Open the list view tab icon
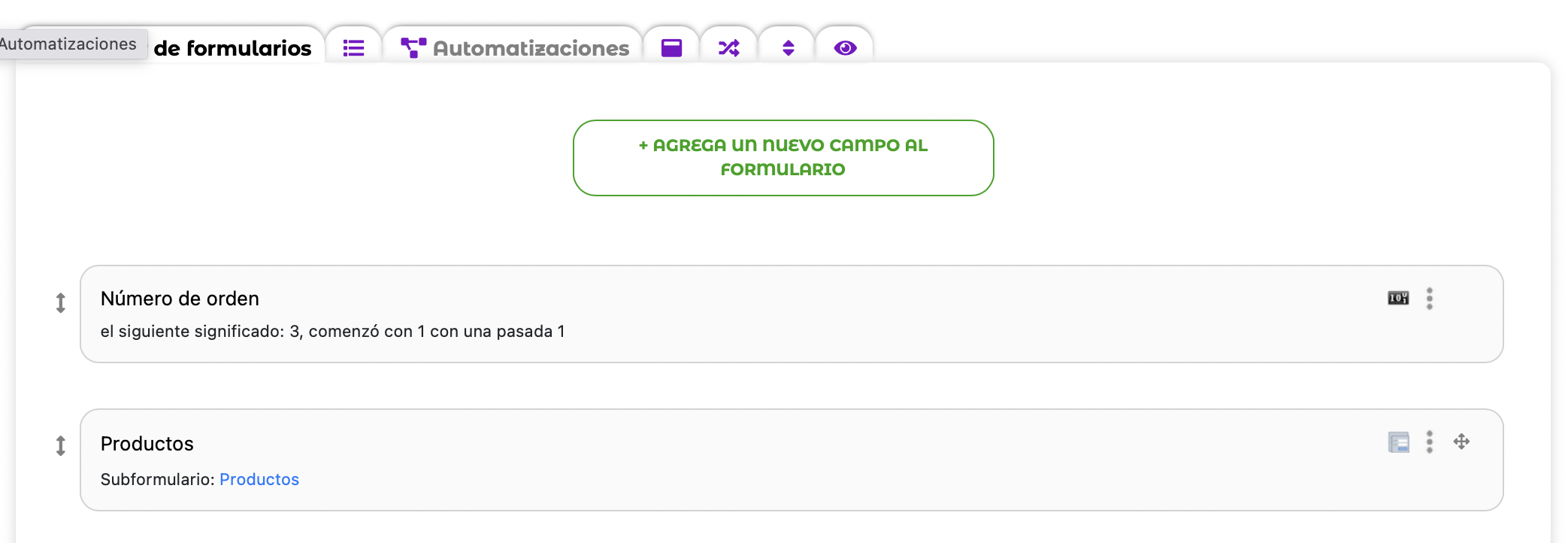This screenshot has width=1568, height=543. (353, 48)
